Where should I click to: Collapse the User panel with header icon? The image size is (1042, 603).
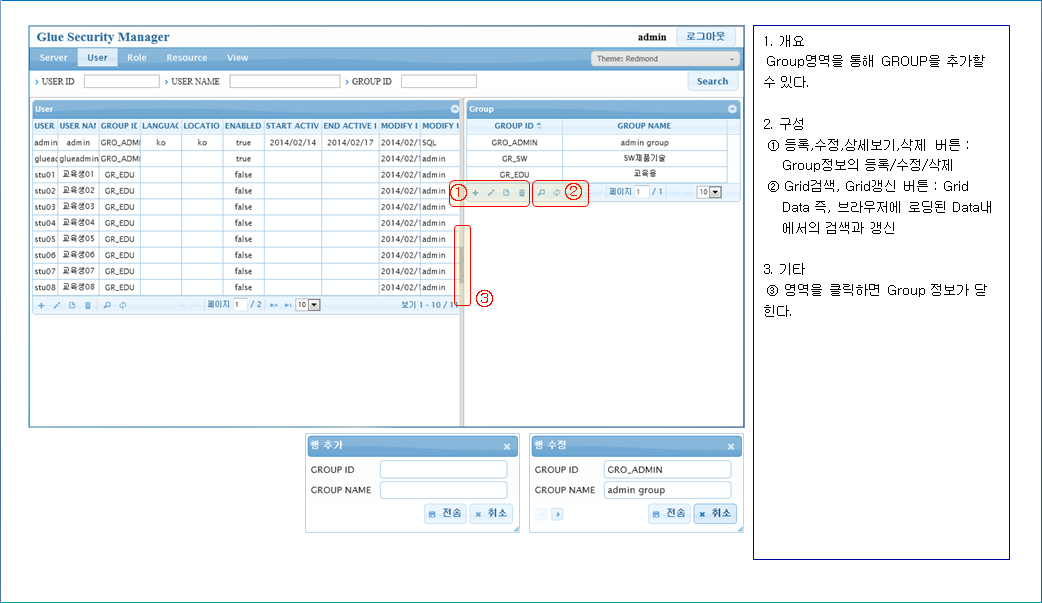click(x=455, y=109)
